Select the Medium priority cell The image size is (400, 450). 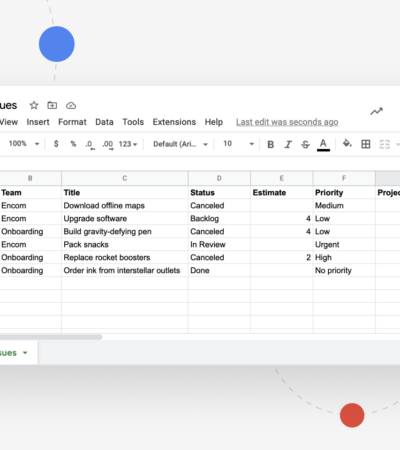click(344, 205)
